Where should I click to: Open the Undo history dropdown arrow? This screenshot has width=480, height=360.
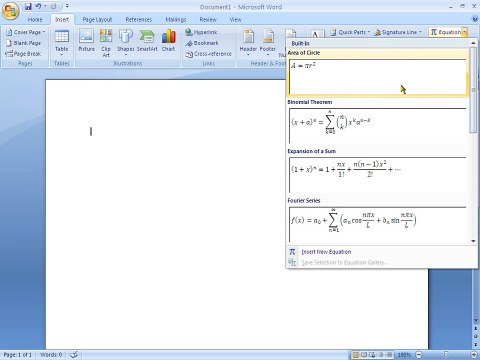45,6
